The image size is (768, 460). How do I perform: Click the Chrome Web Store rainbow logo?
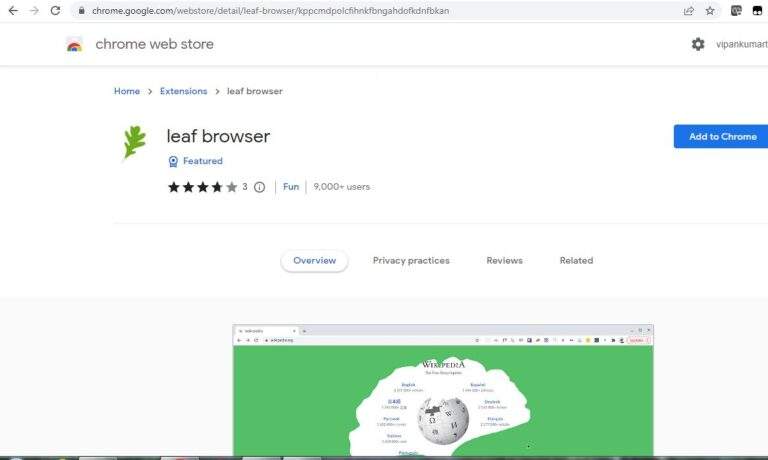(x=74, y=45)
